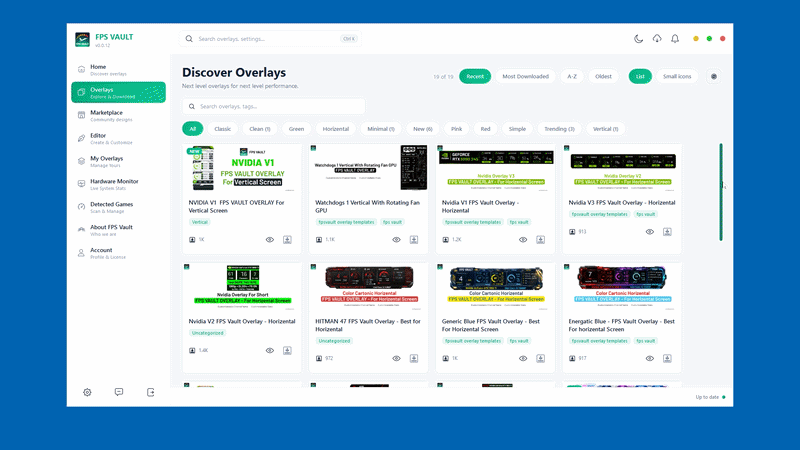Switch to List view
Screen dimensions: 800x450
click(640, 77)
